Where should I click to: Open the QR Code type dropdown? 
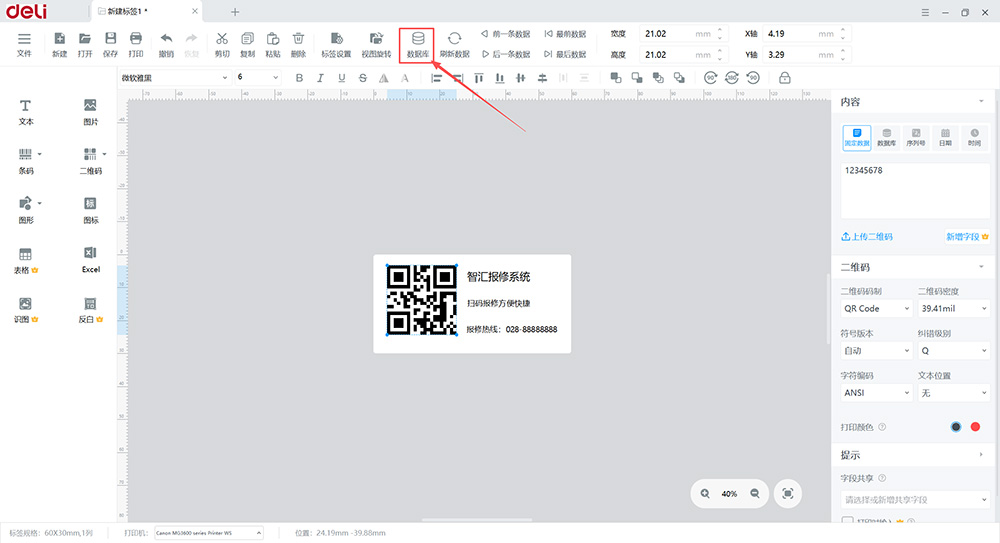tap(876, 308)
